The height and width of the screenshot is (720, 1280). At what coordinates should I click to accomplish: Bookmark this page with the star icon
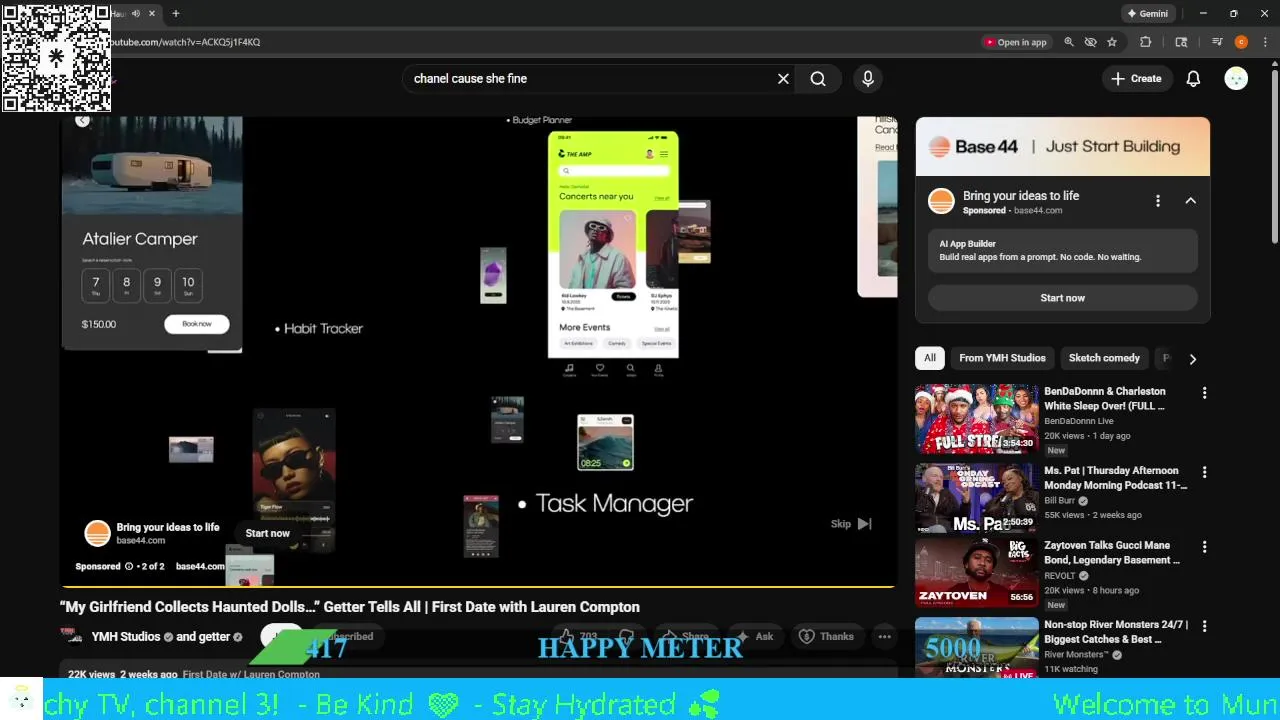coord(1112,42)
